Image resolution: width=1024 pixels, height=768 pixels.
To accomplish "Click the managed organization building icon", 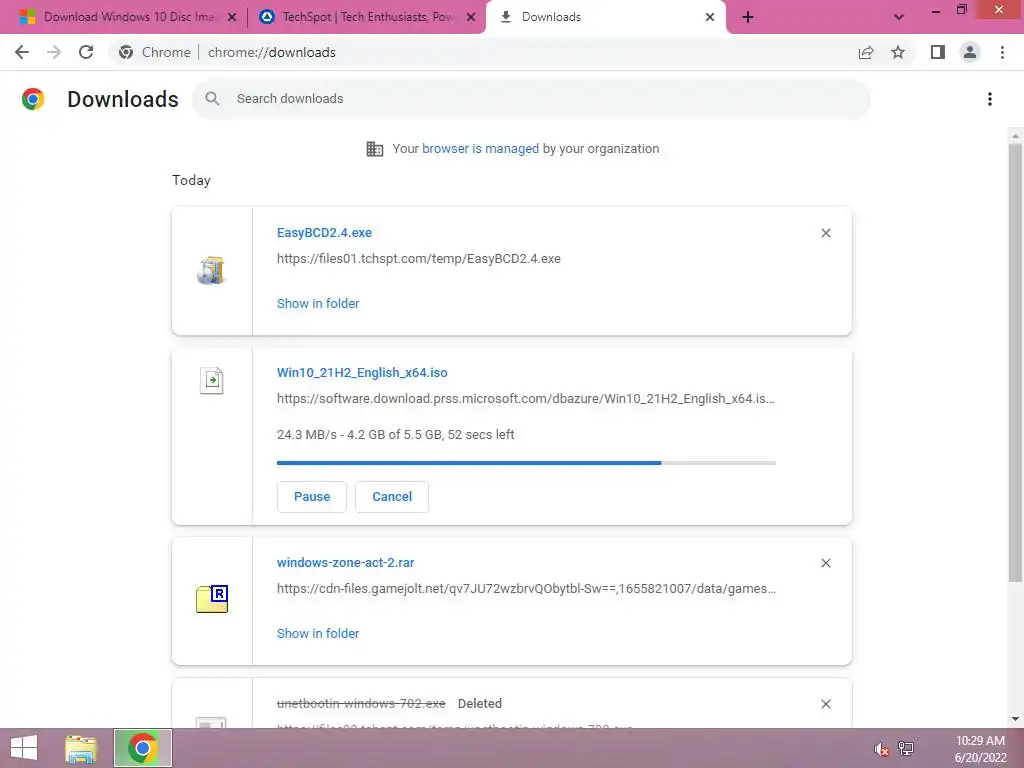I will [375, 149].
